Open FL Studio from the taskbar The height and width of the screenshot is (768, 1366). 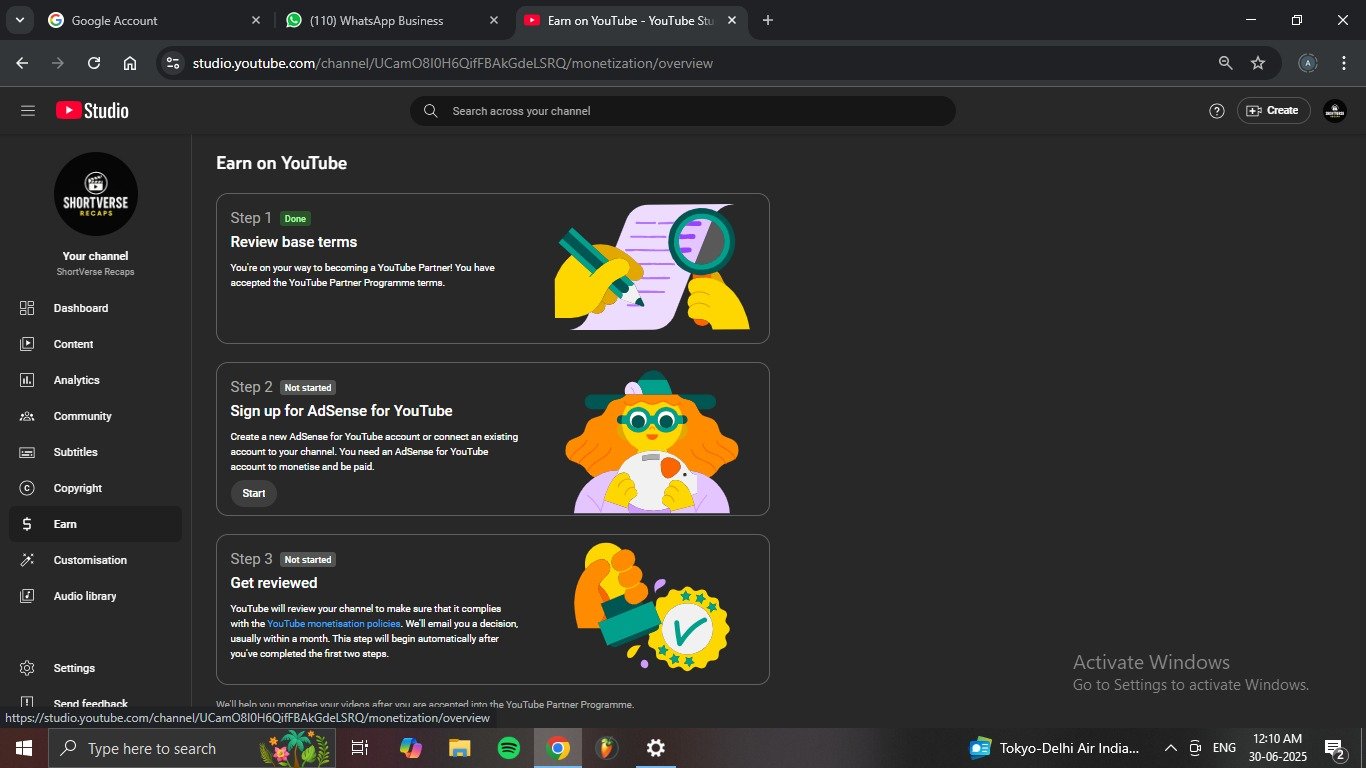pos(607,748)
